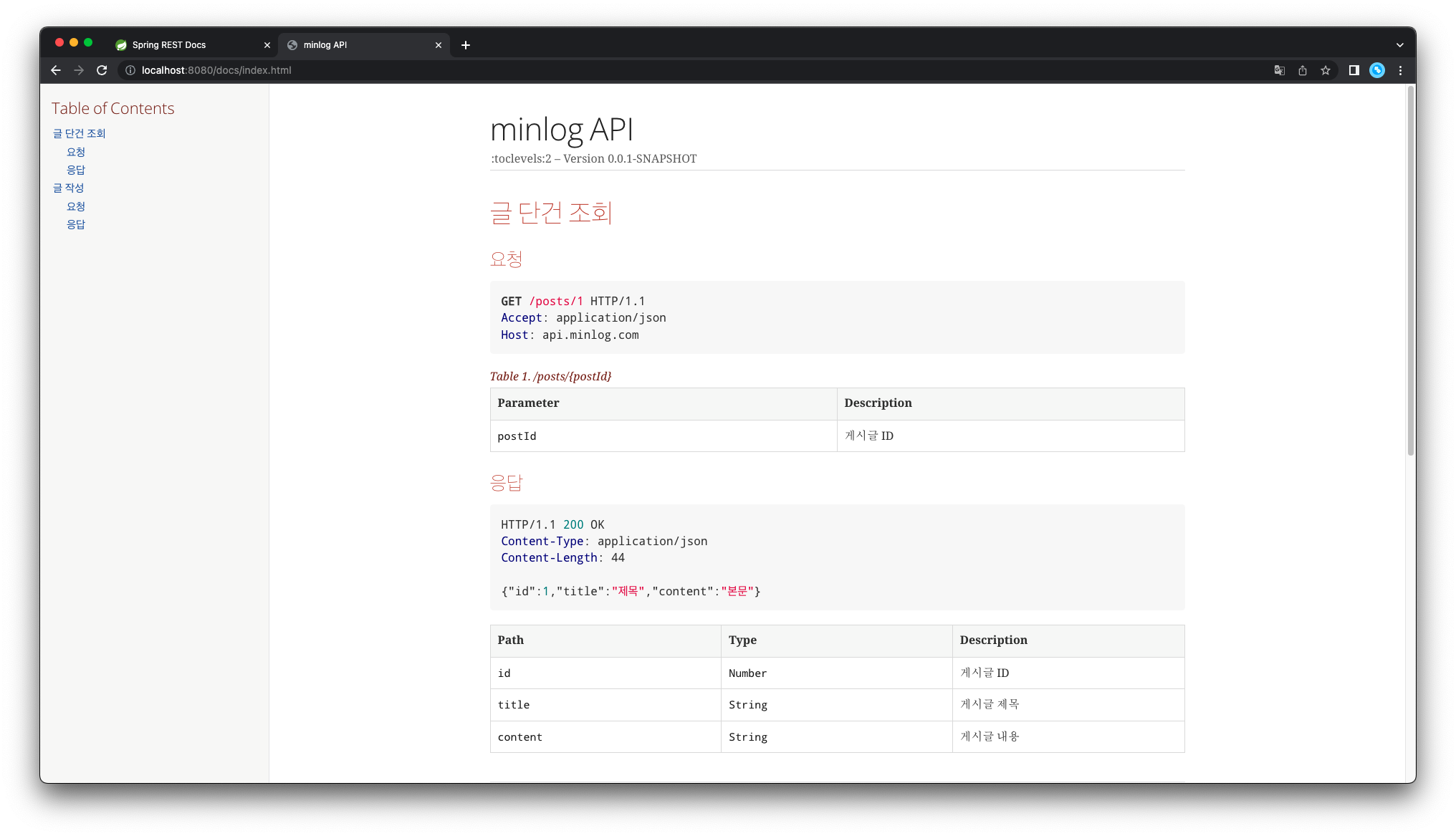Click the Chrome menu icon
Viewport: 1456px width, 836px height.
[1400, 70]
